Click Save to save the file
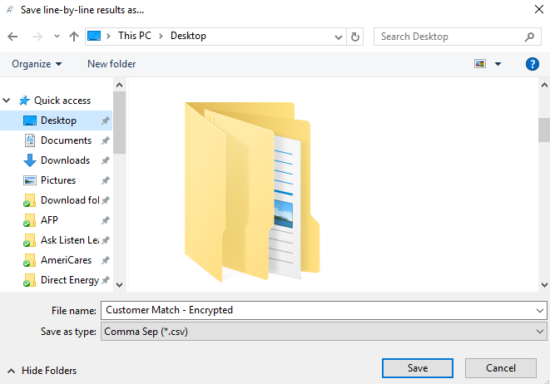Image resolution: width=550 pixels, height=384 pixels. pyautogui.click(x=417, y=368)
